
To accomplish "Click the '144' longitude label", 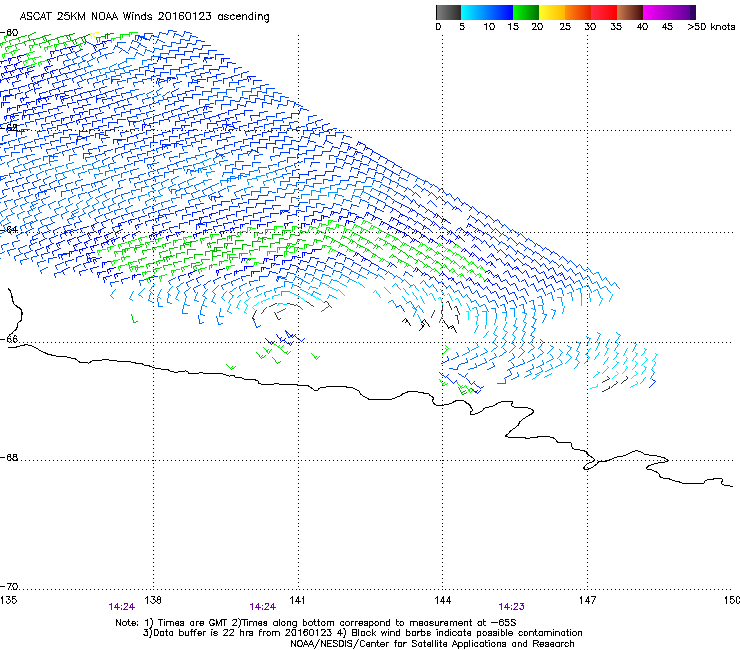I will tap(443, 599).
